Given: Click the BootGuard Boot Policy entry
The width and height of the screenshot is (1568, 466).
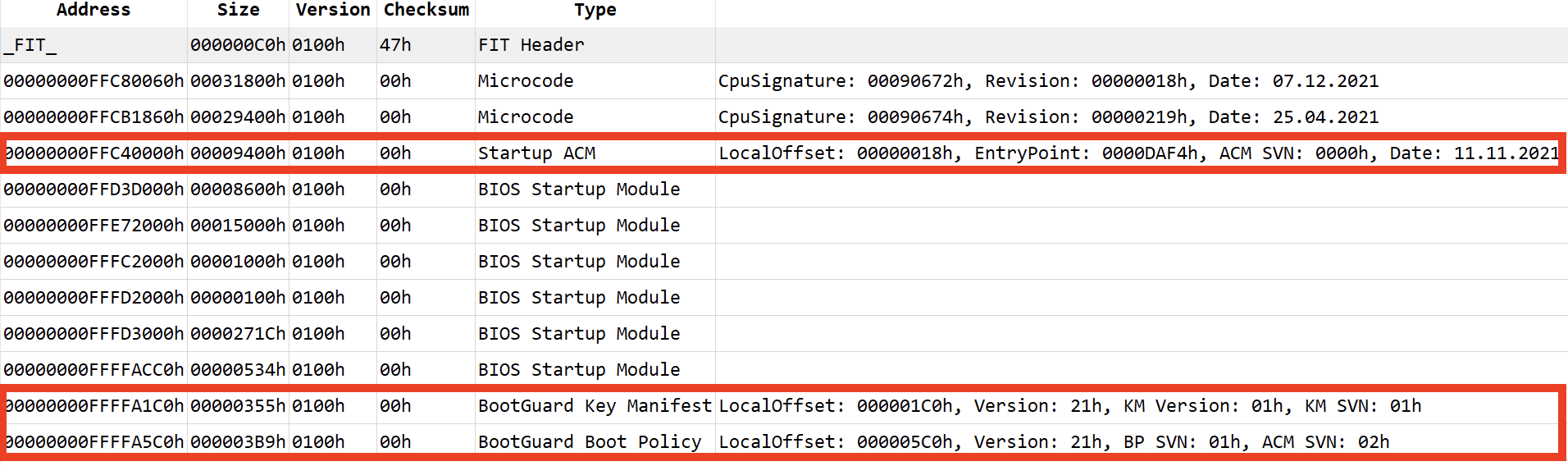Looking at the screenshot, I should pos(590,442).
